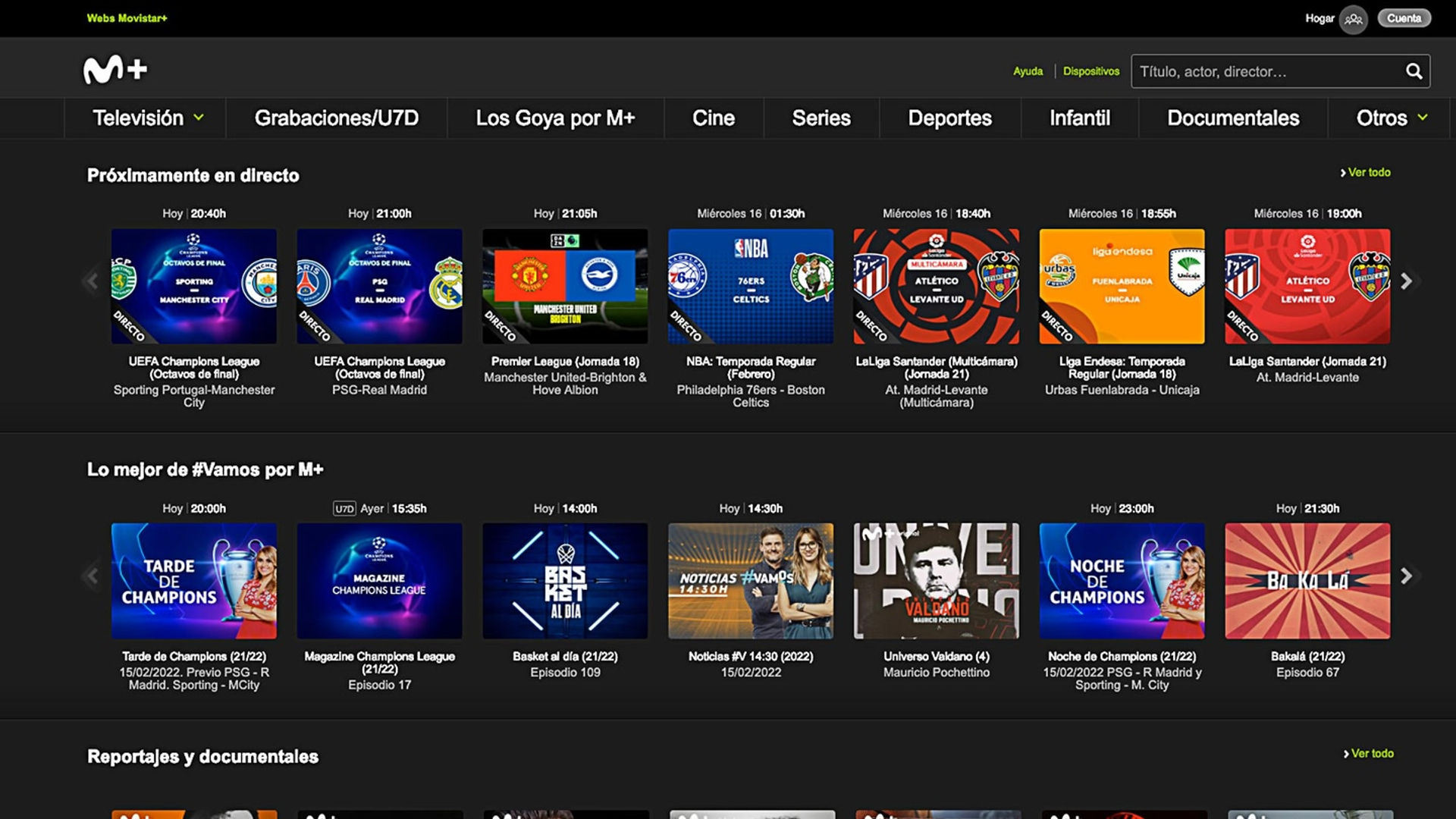1456x819 pixels.
Task: Open the Infantil section
Action: (x=1080, y=118)
